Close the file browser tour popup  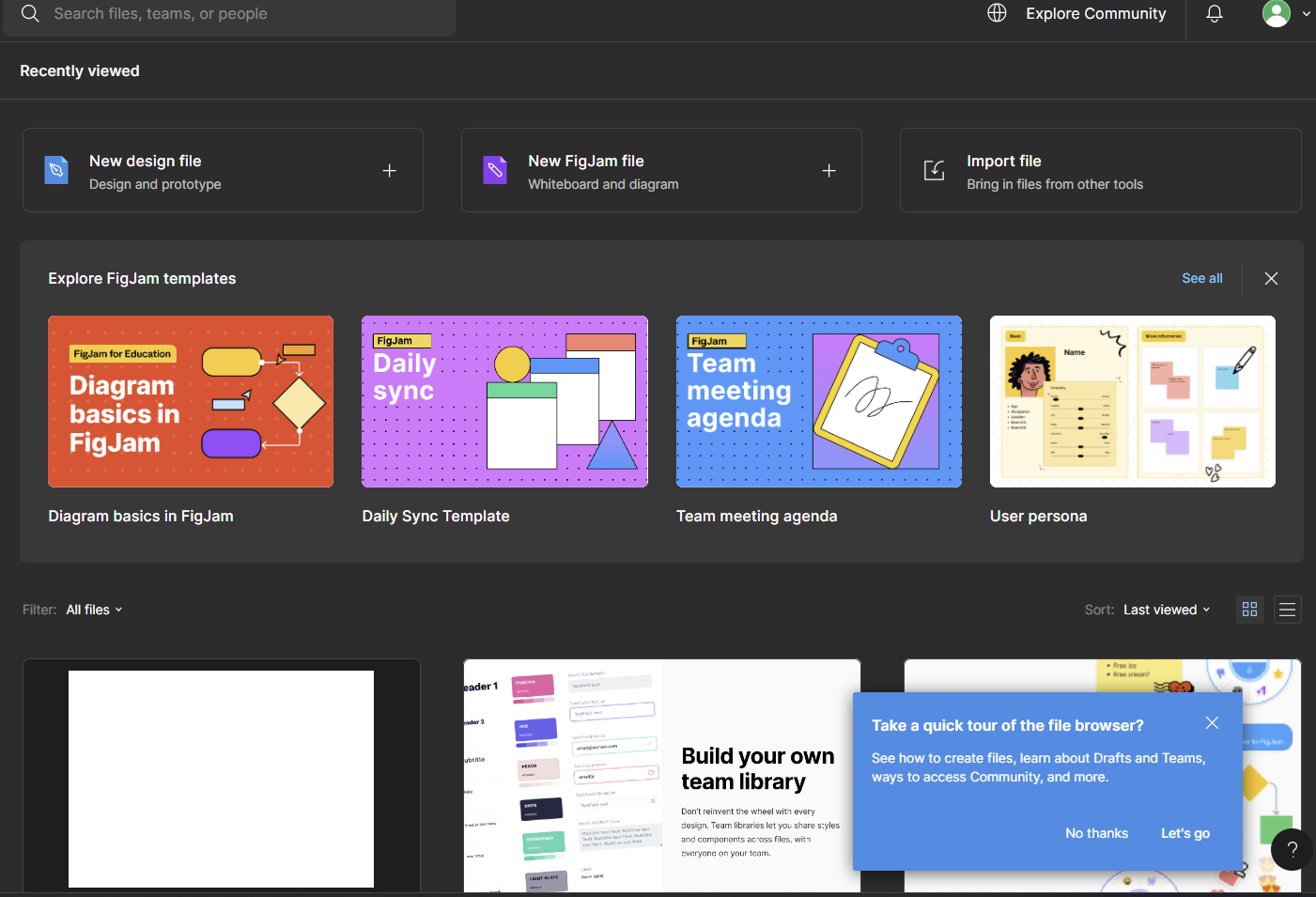pos(1212,722)
